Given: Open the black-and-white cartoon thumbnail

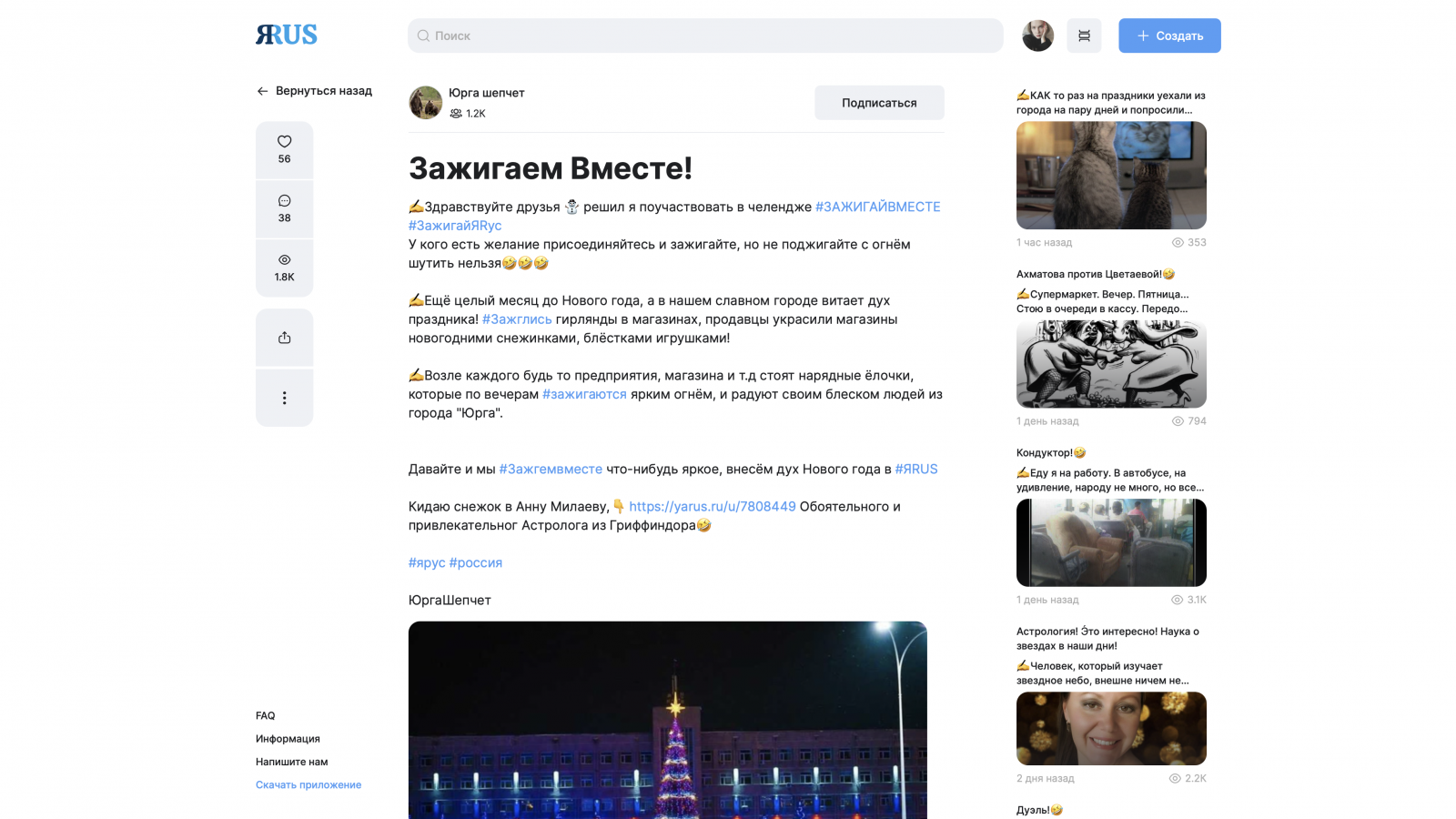Looking at the screenshot, I should pyautogui.click(x=1111, y=364).
